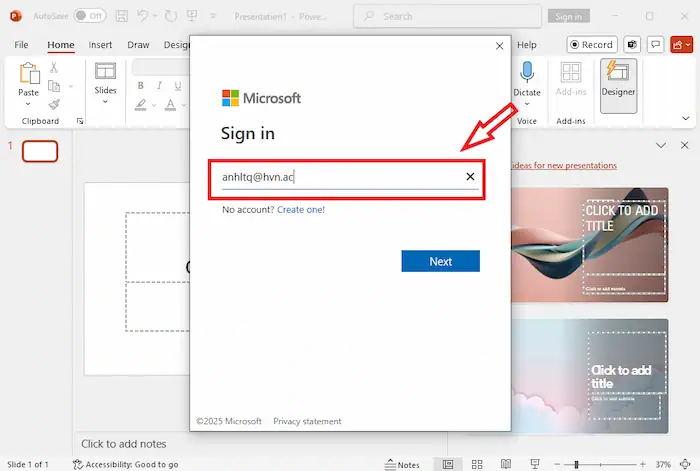Open the File menu
This screenshot has width=700, height=471.
coord(21,45)
